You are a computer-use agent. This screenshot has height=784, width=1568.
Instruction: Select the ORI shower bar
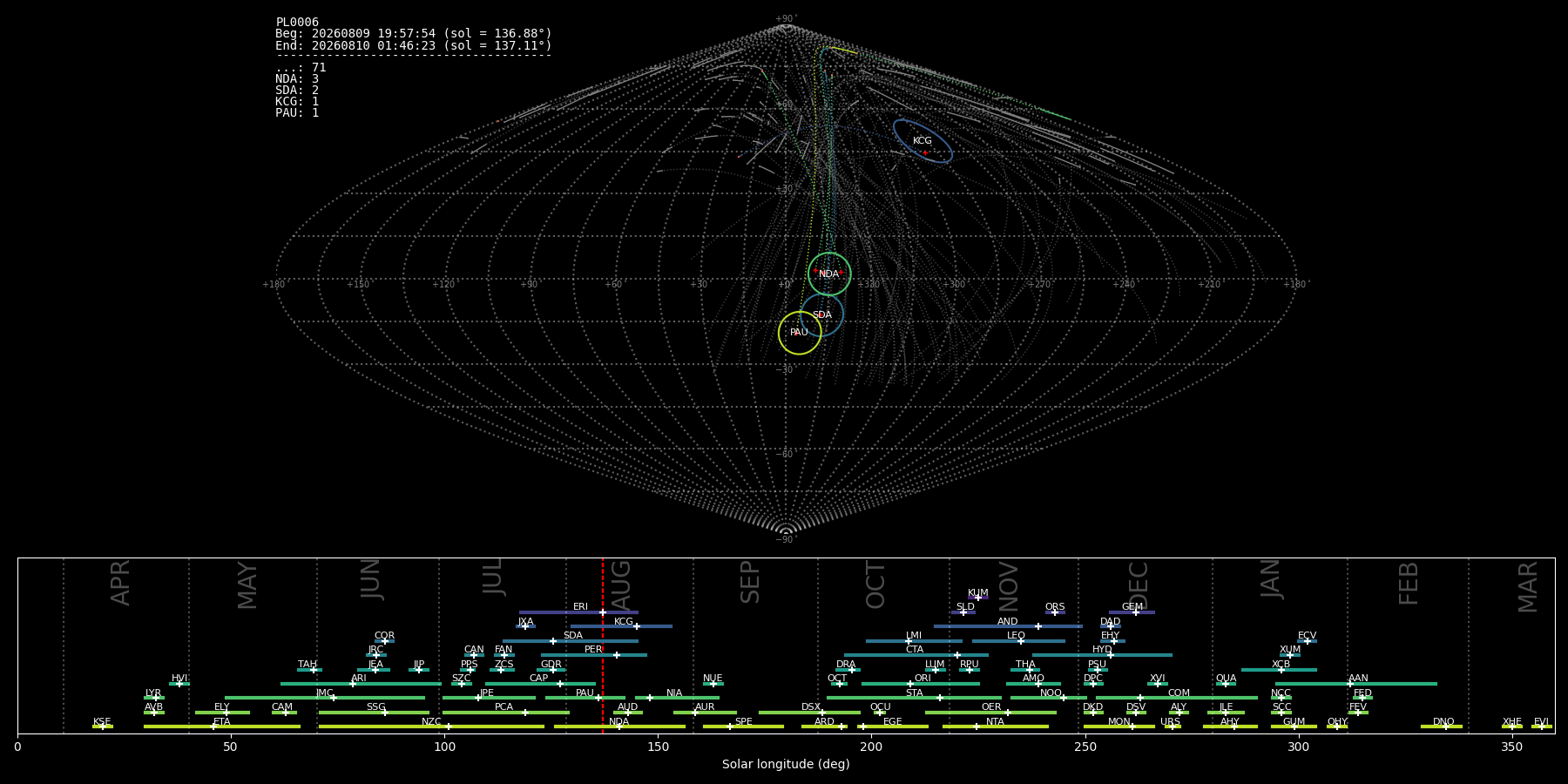tap(921, 684)
